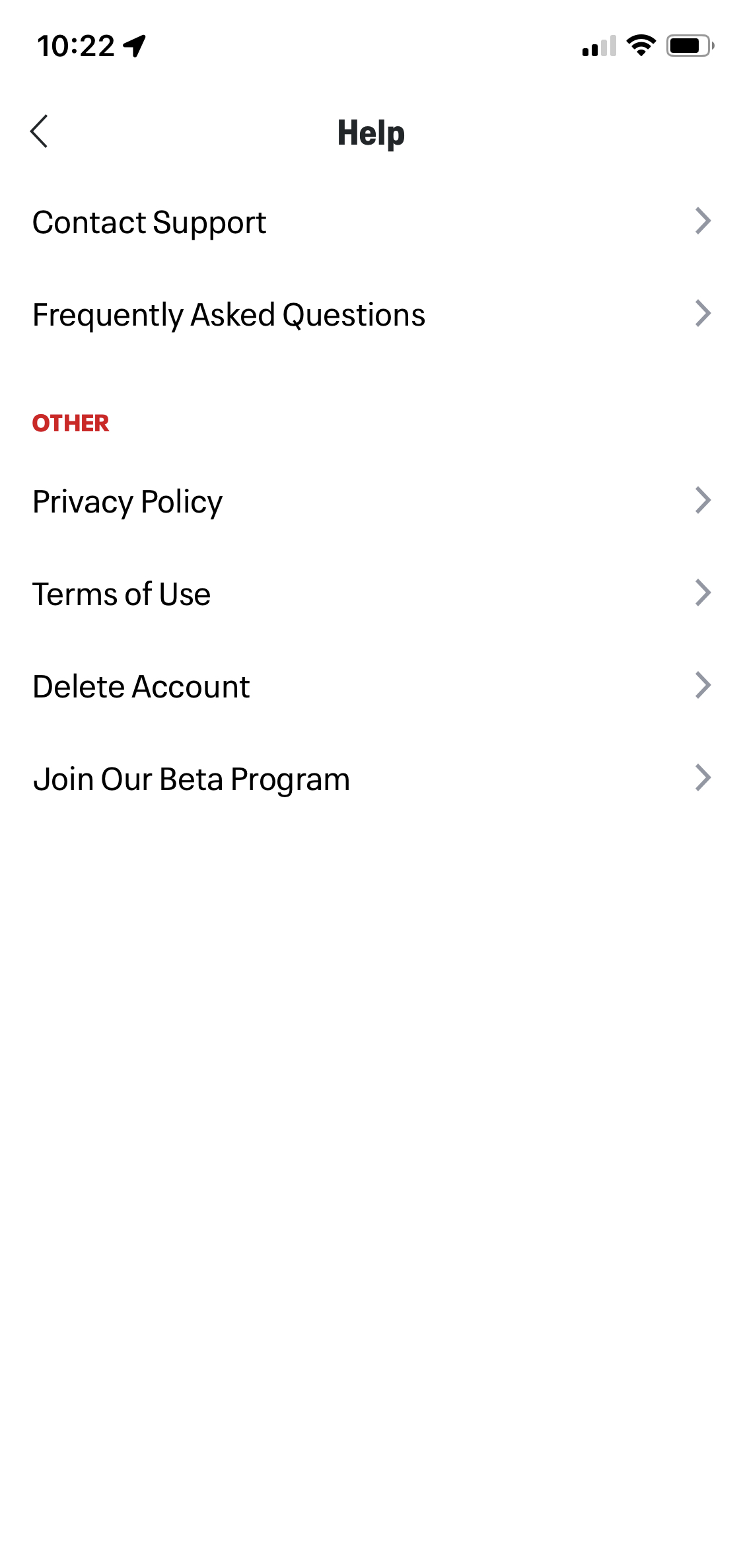The width and height of the screenshot is (743, 1568).
Task: Tap the 10:22 clock in status bar
Action: coord(76,46)
